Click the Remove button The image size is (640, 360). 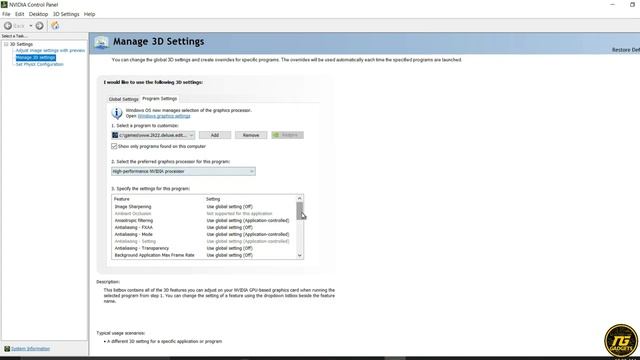coord(251,135)
